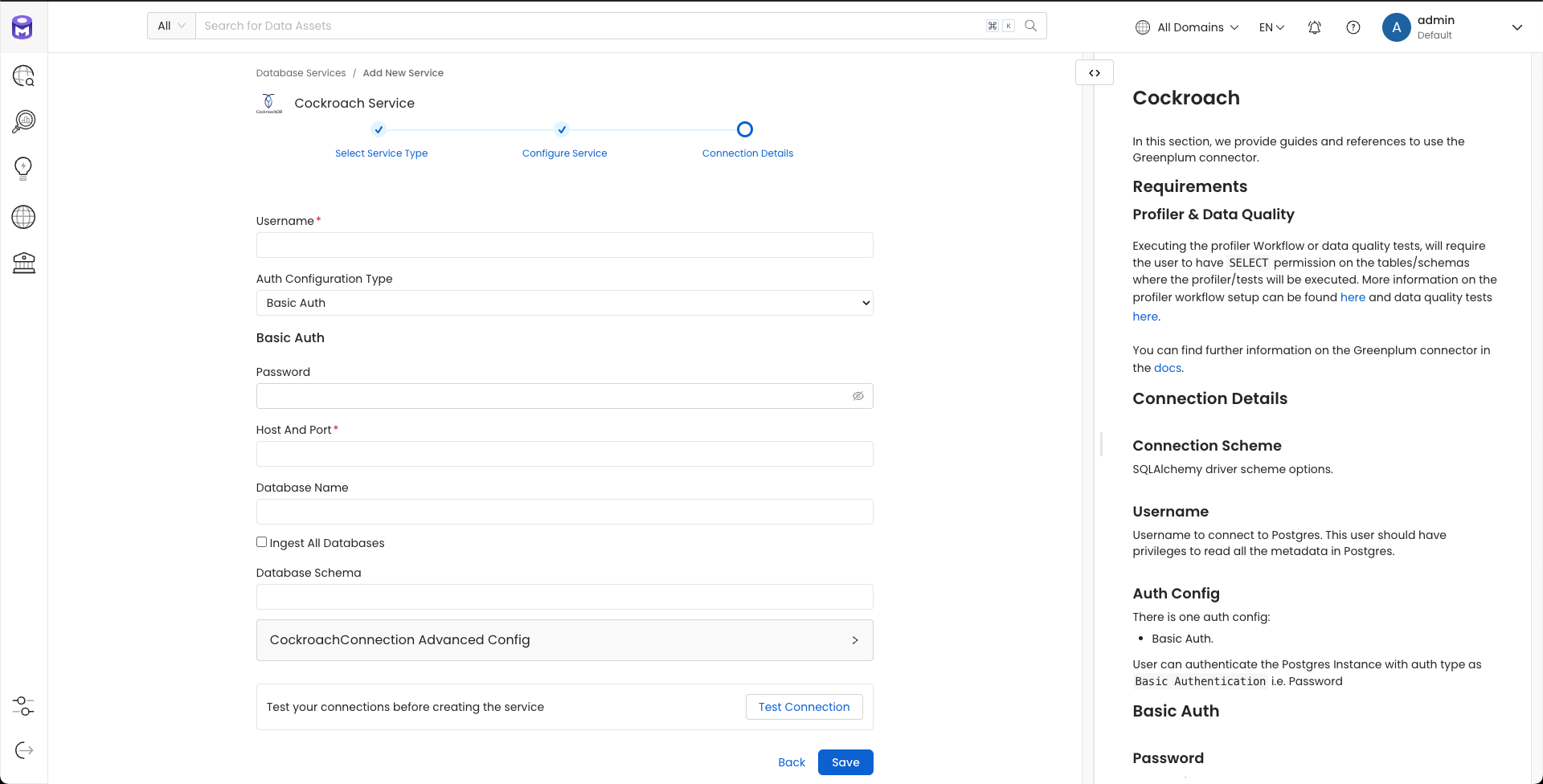
Task: Click the help question mark icon
Action: click(1353, 27)
